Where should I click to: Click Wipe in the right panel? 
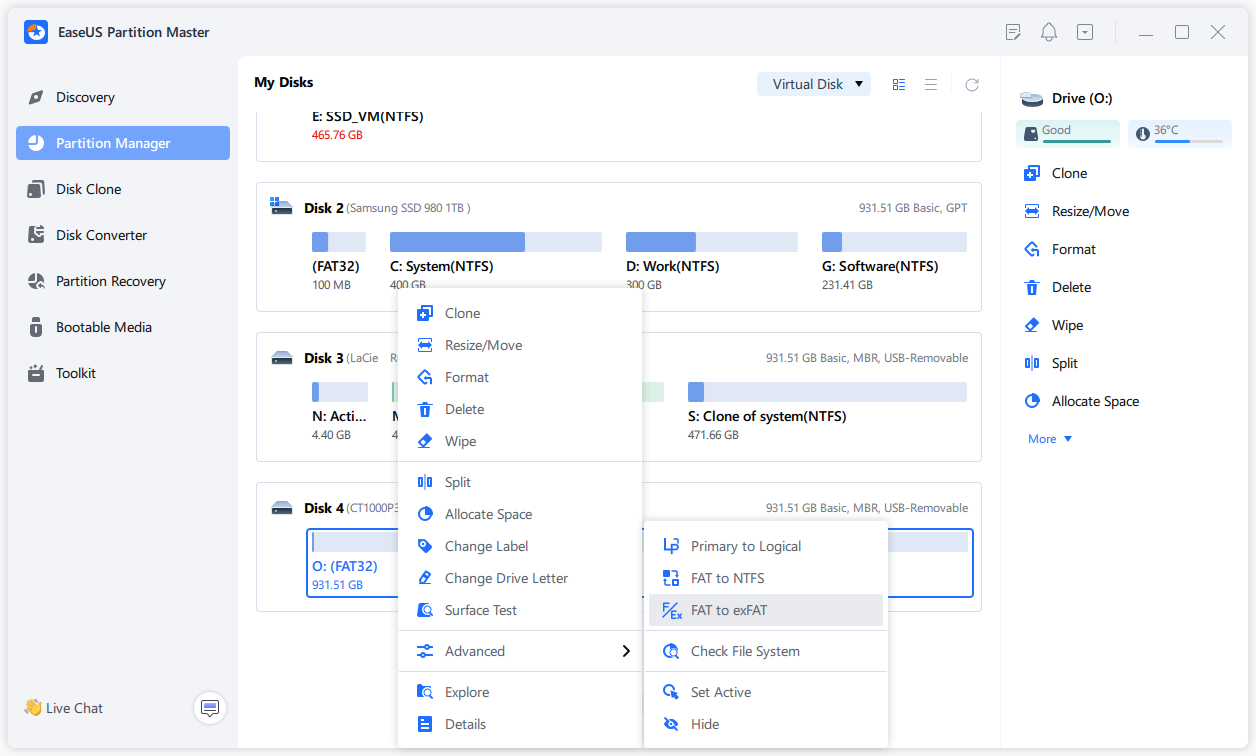[1053, 325]
